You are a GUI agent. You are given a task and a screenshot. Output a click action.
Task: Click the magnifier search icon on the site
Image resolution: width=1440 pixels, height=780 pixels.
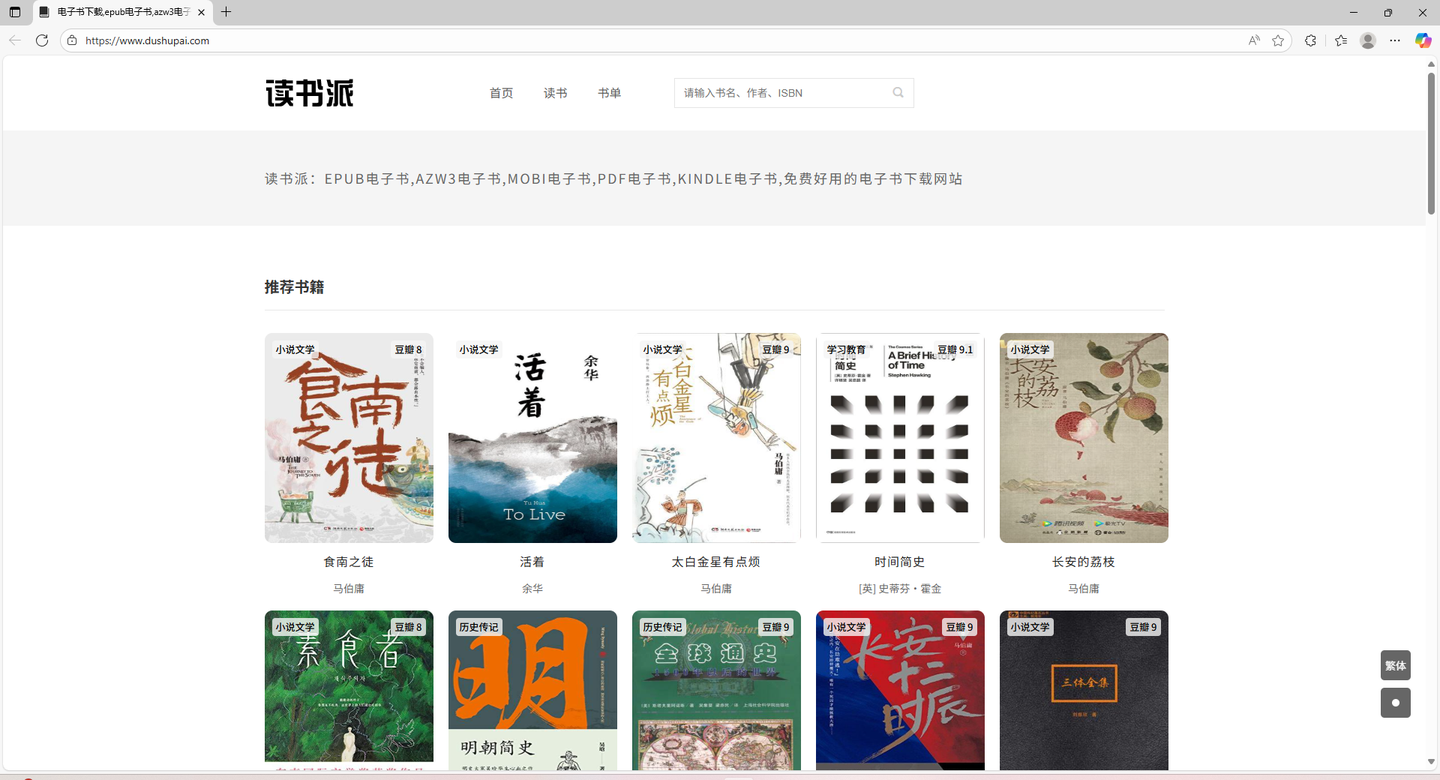(898, 92)
